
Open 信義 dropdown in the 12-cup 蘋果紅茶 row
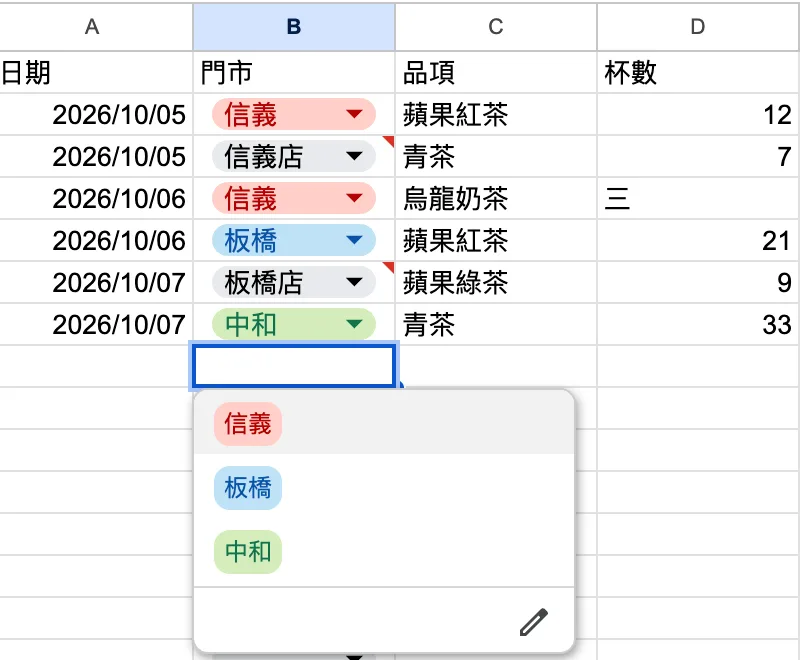coord(354,114)
